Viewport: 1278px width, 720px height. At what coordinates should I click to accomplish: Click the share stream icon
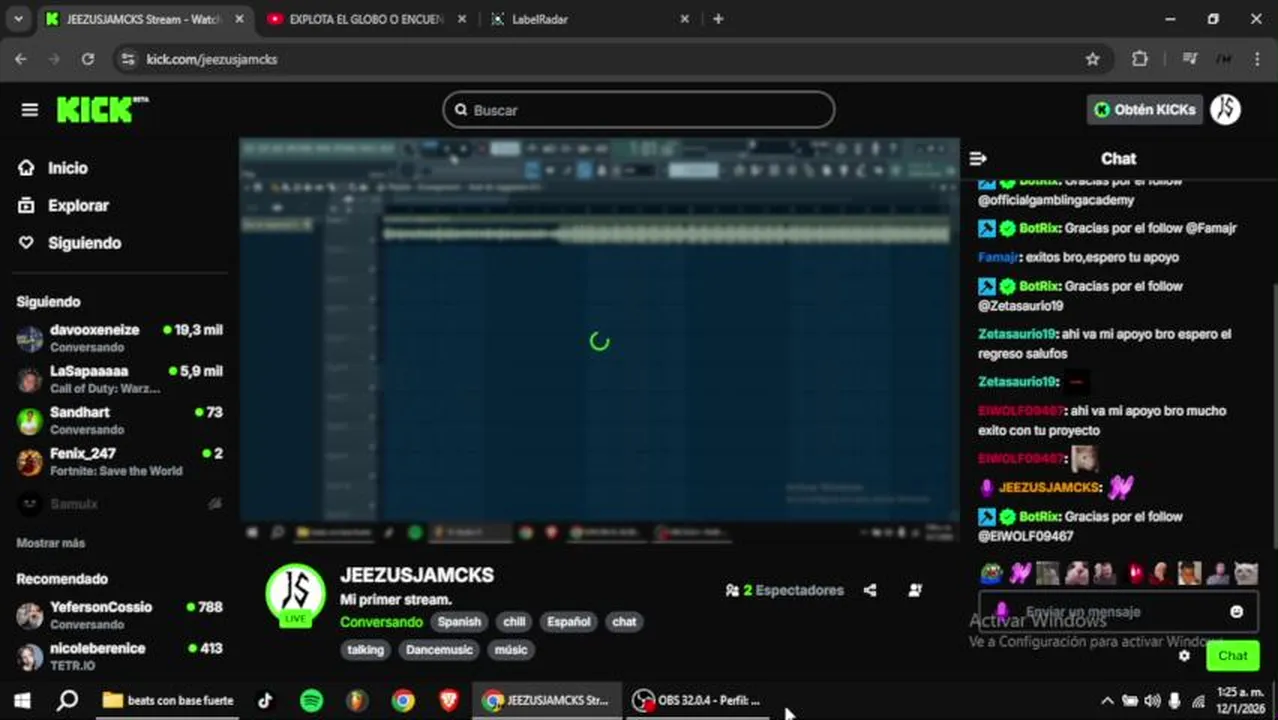tap(870, 590)
